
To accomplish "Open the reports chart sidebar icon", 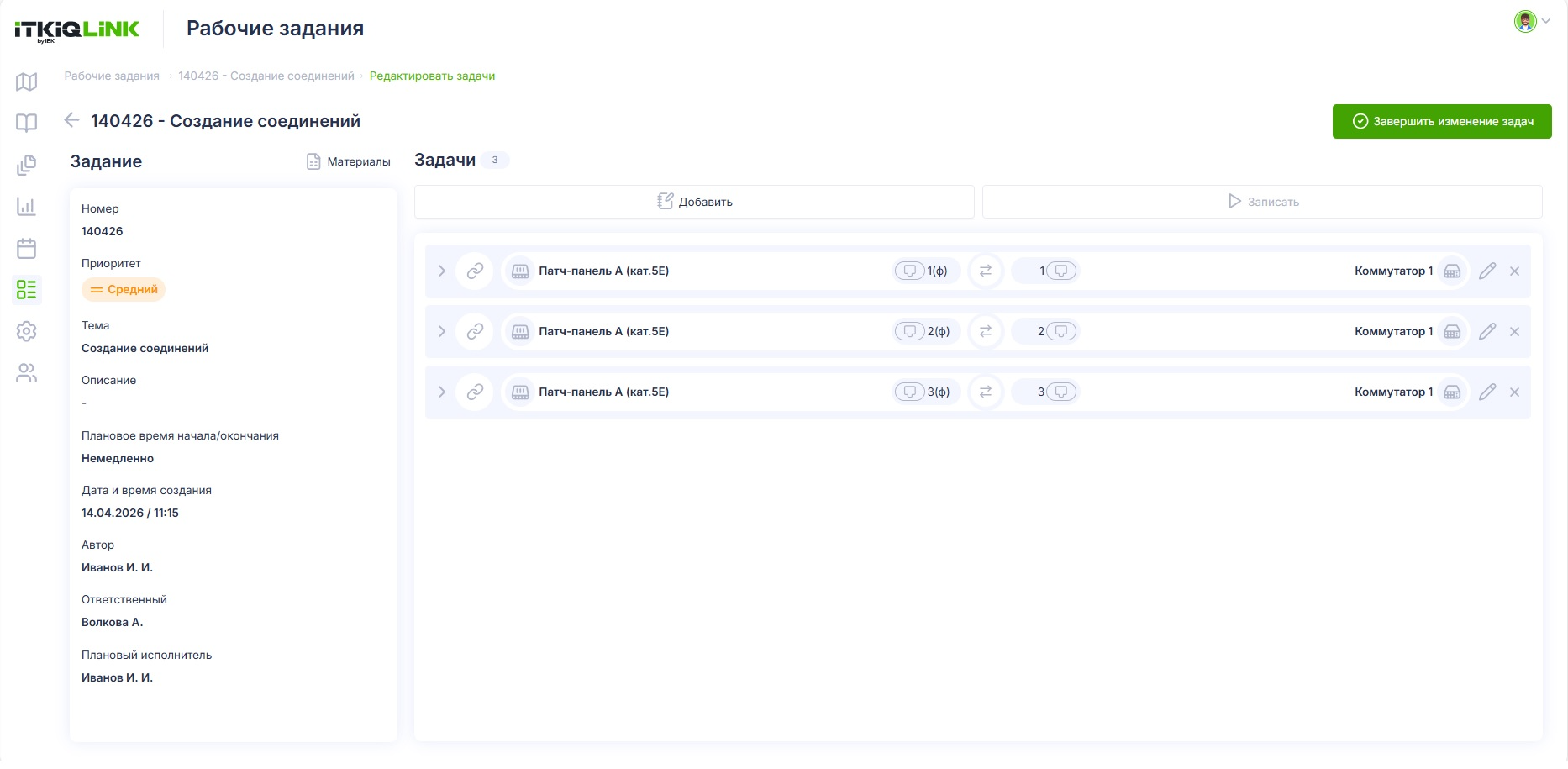I will (27, 206).
